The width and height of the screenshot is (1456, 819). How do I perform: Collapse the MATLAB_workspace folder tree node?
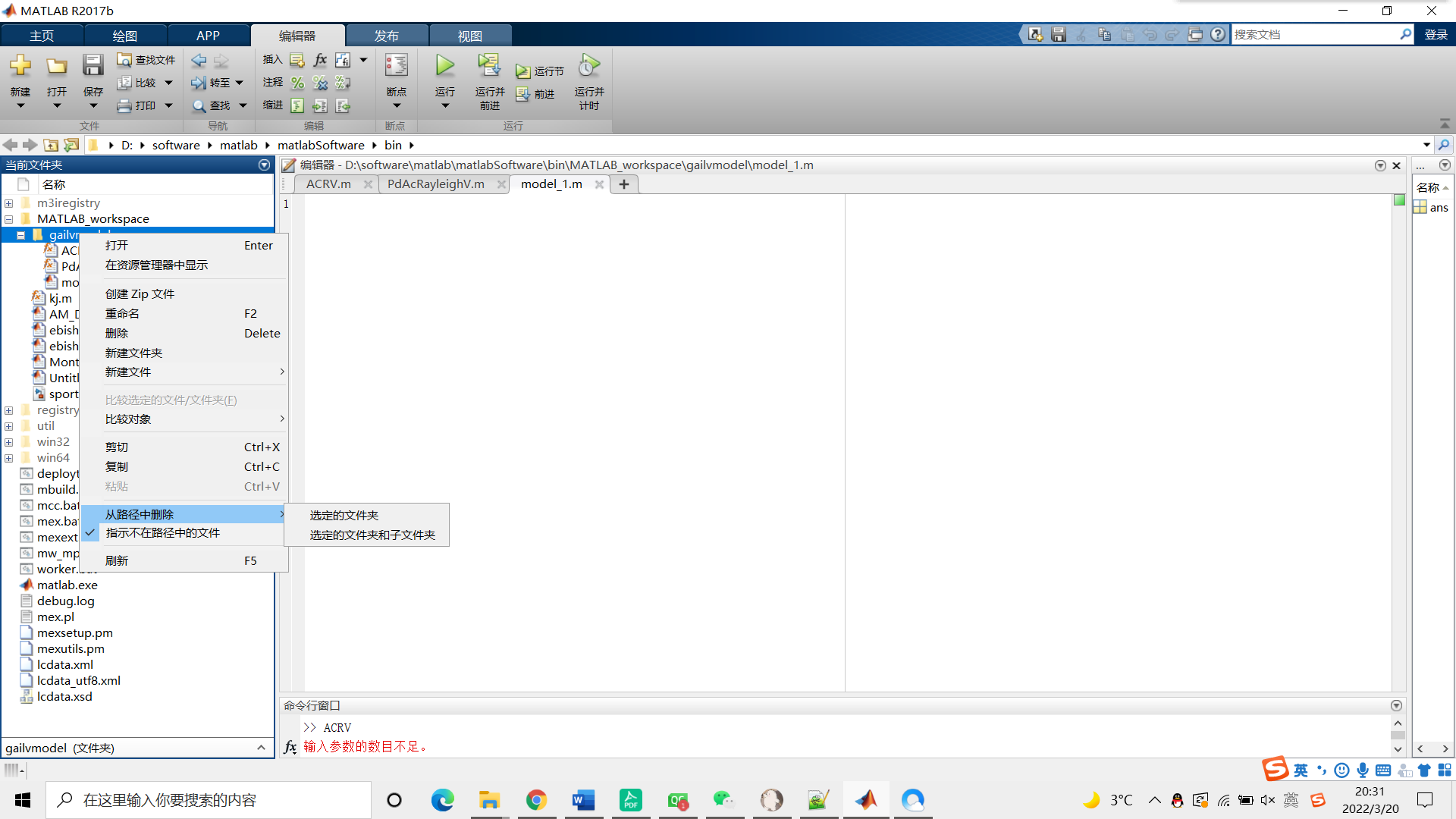point(9,219)
